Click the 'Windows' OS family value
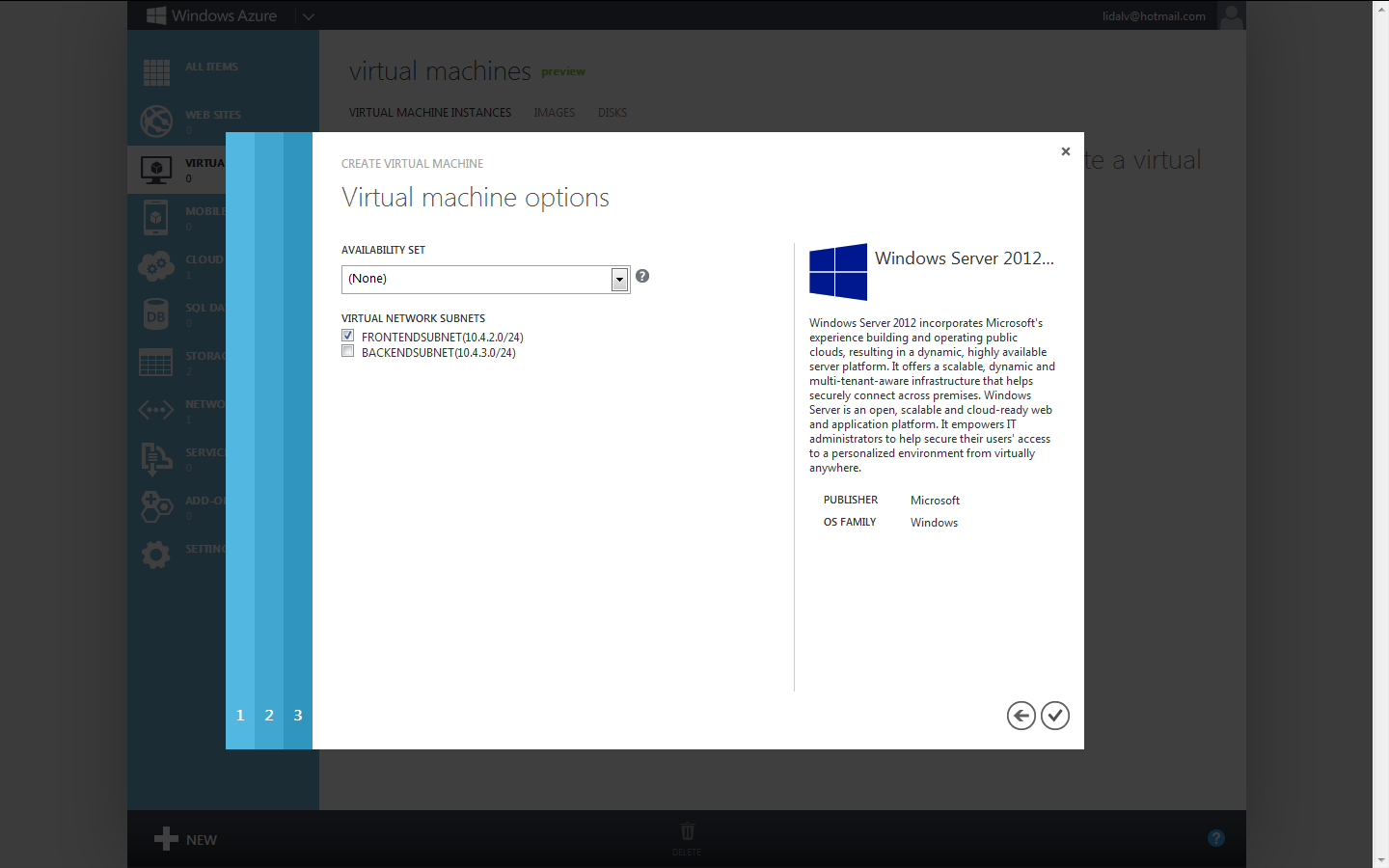Image resolution: width=1389 pixels, height=868 pixels. (x=934, y=523)
